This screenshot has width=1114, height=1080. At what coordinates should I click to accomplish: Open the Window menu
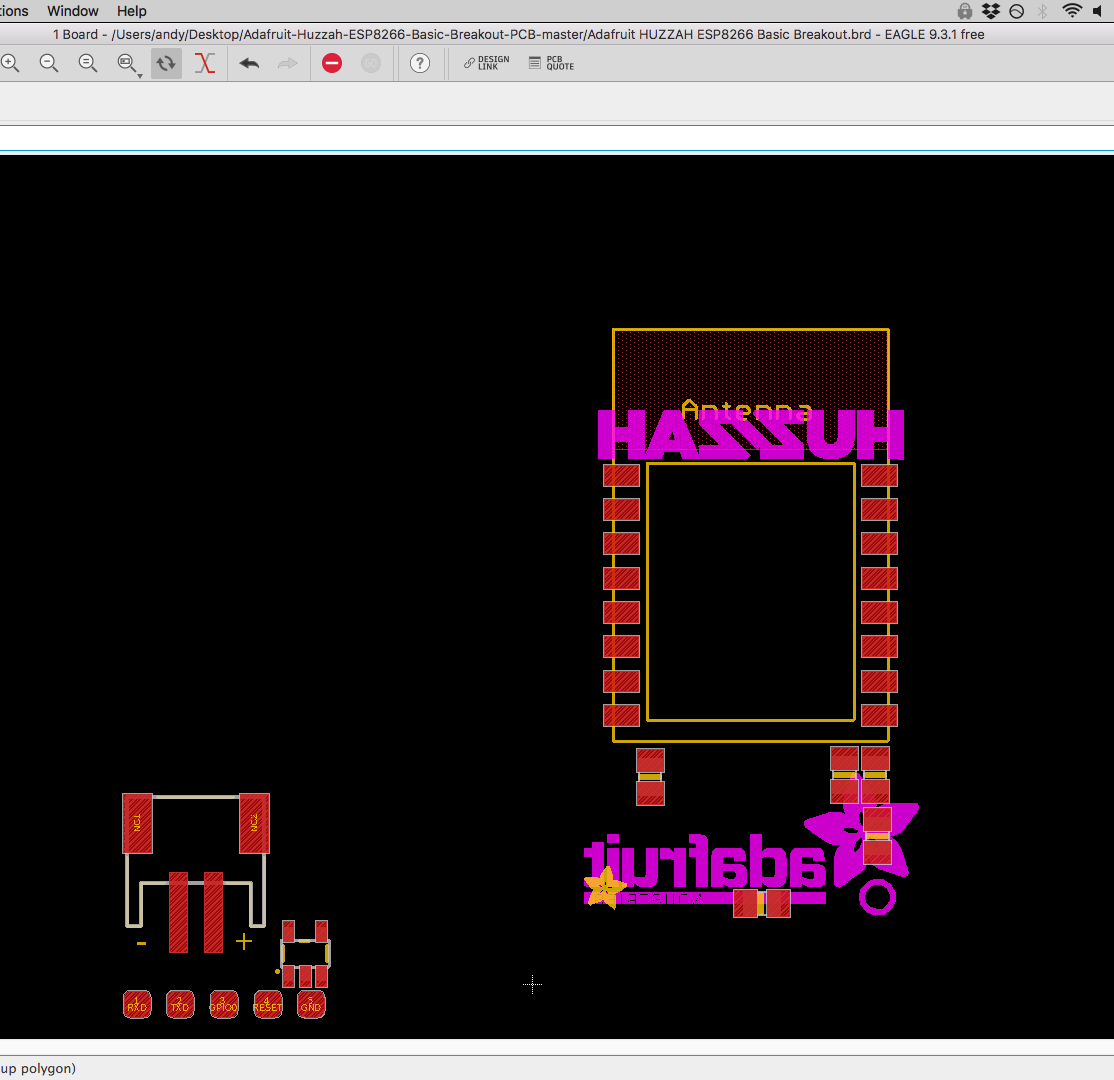72,11
